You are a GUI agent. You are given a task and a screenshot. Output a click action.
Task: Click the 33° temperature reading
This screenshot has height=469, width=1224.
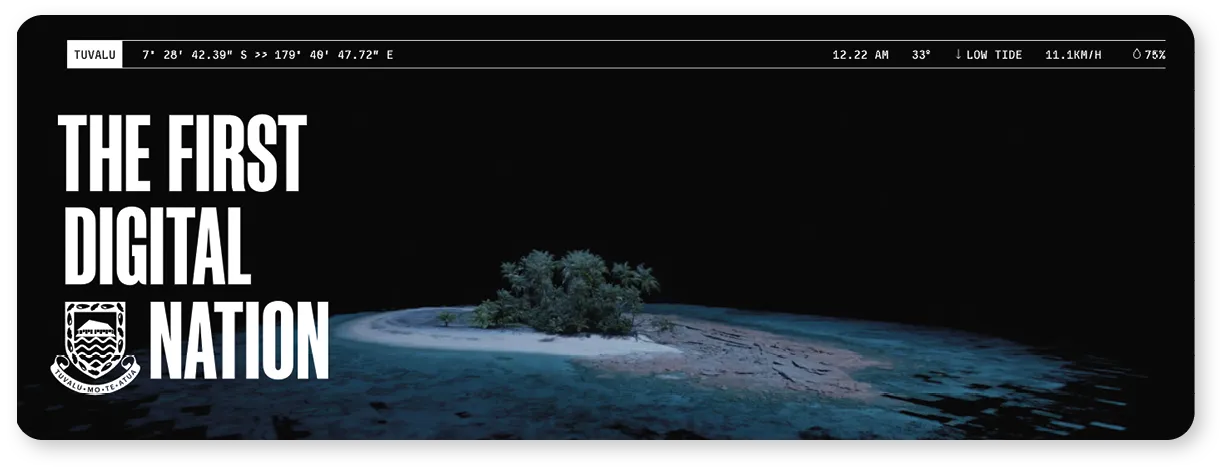(x=921, y=55)
